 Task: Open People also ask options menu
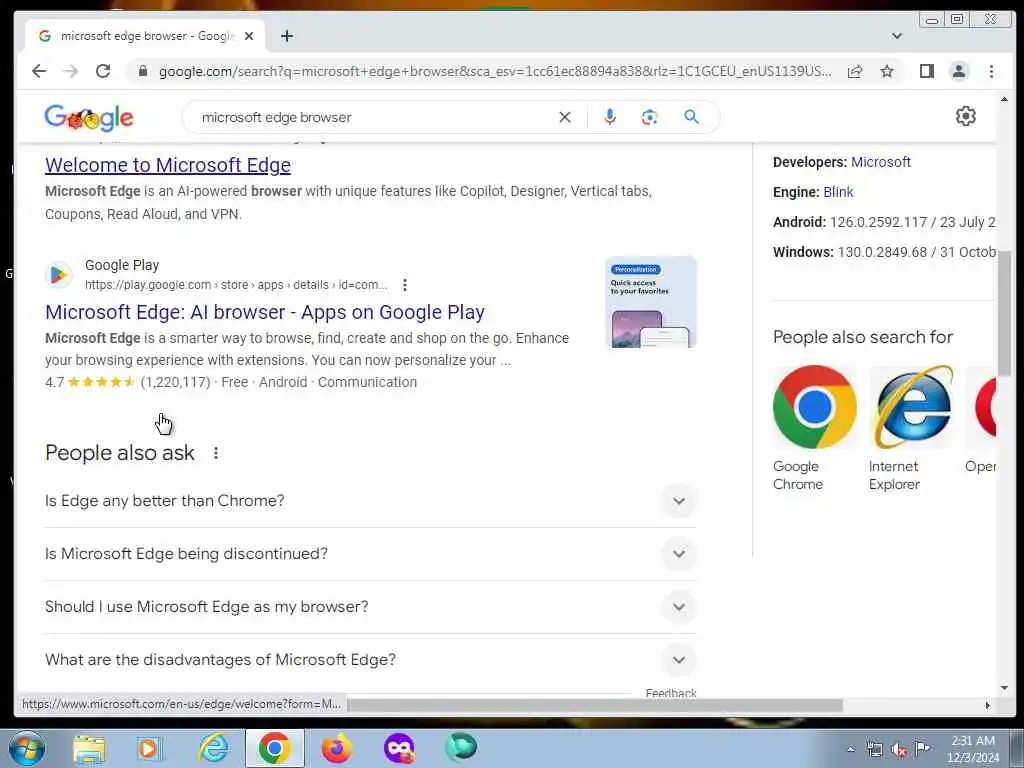tap(216, 453)
